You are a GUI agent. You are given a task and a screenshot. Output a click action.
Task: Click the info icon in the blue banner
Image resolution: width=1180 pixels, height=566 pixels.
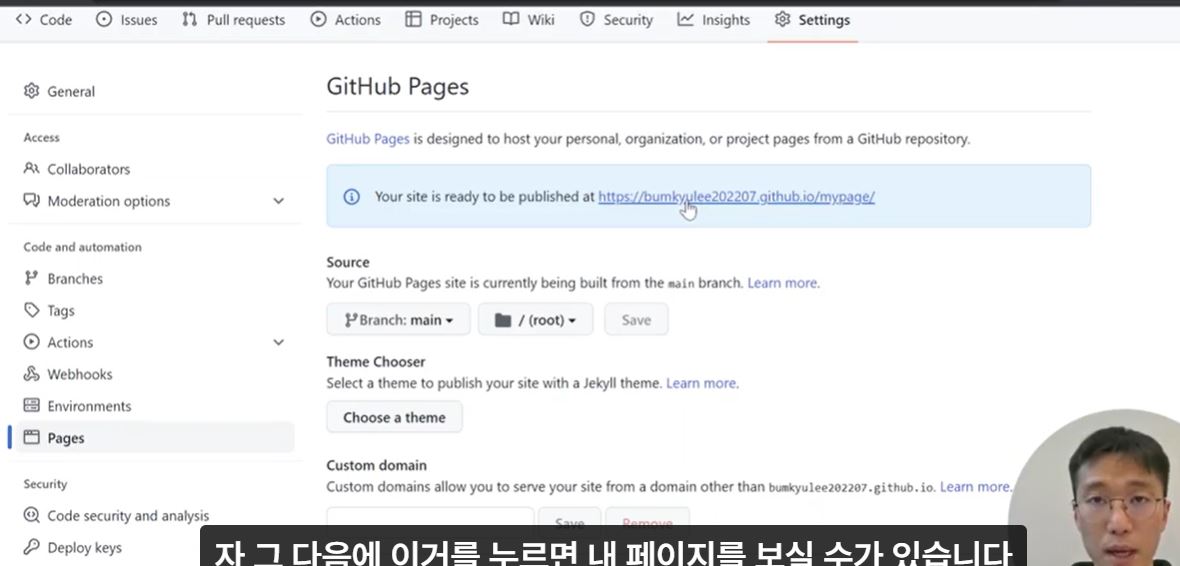(351, 196)
